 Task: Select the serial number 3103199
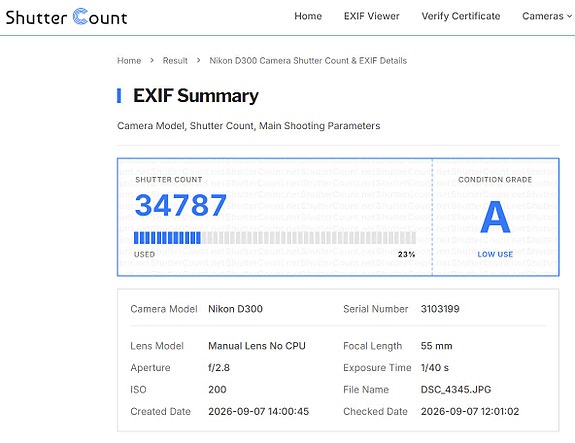(440, 309)
